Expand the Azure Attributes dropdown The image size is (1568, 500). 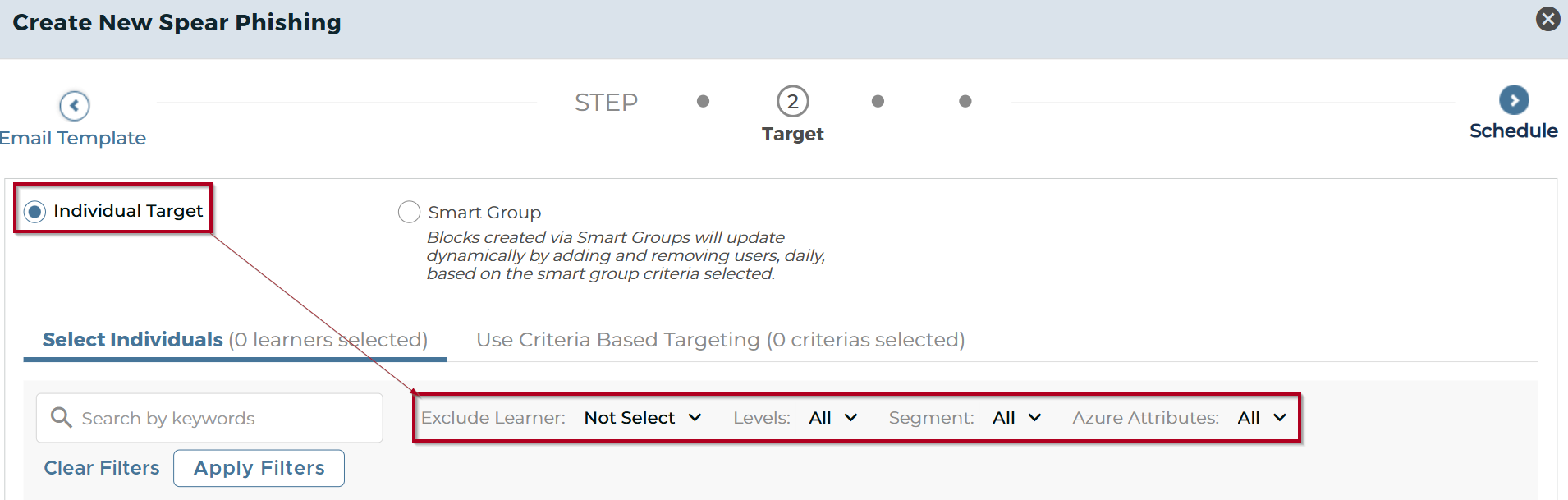(1262, 418)
